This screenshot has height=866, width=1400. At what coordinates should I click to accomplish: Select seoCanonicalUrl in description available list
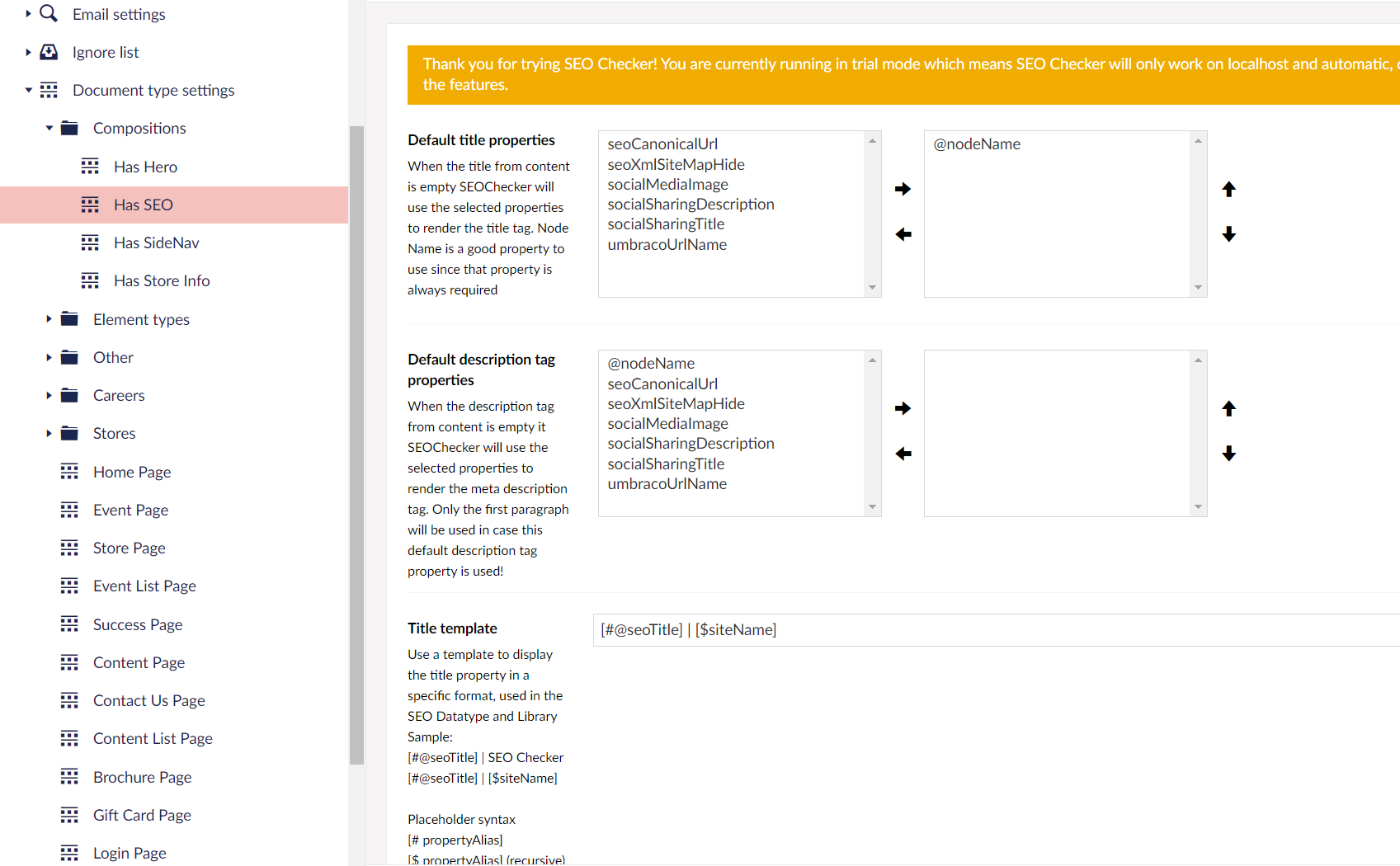click(x=662, y=384)
